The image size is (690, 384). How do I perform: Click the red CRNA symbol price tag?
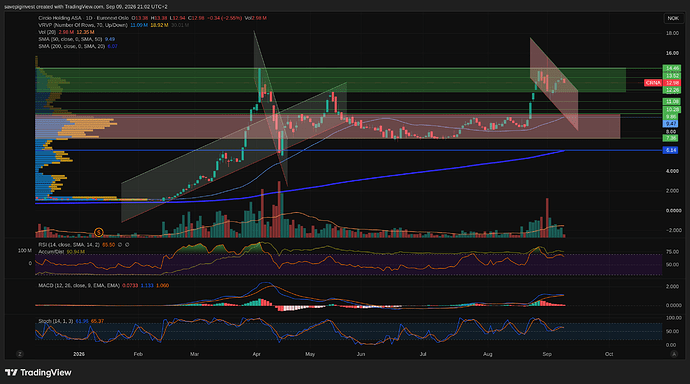tap(653, 83)
